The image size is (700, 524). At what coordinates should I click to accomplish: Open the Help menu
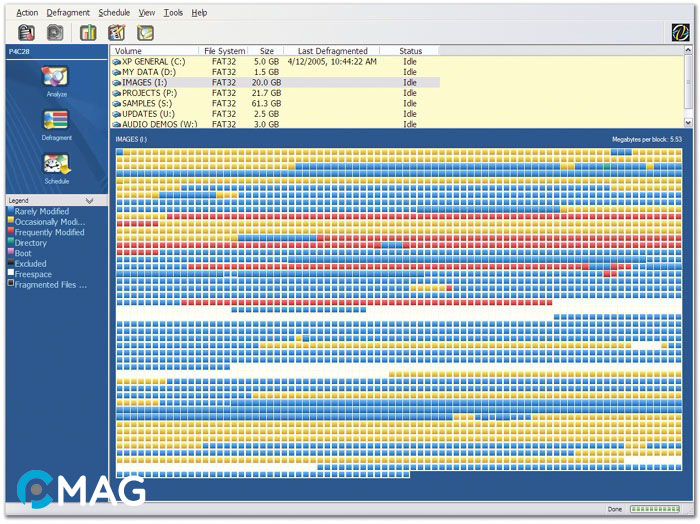(200, 13)
